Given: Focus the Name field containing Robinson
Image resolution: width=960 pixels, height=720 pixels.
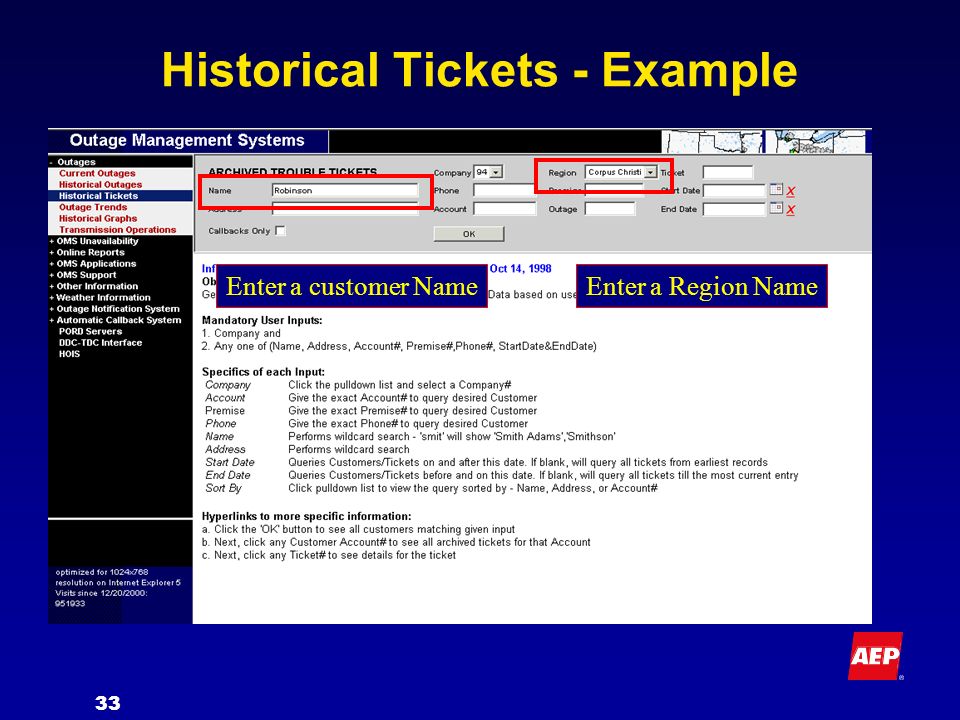Looking at the screenshot, I should coord(345,190).
